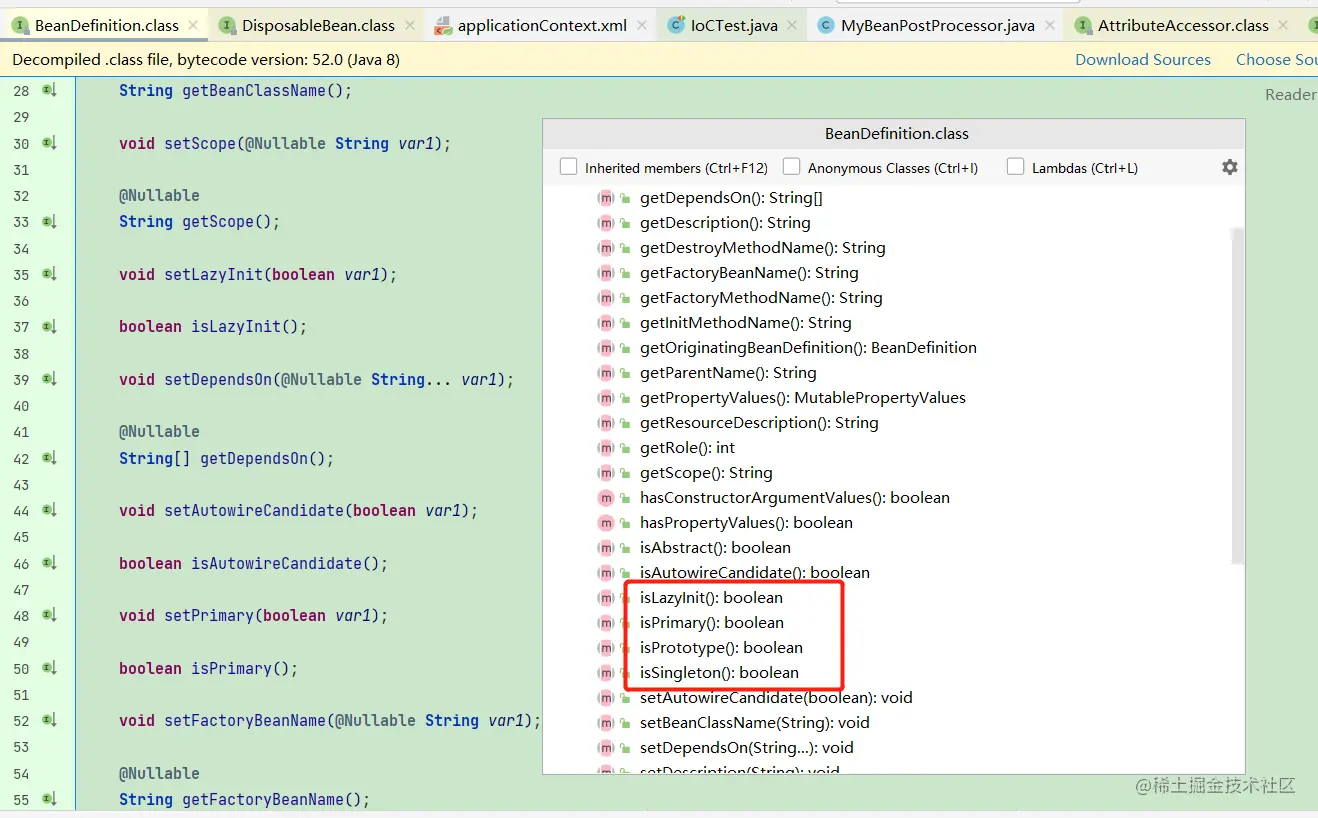Select getScope(): String entry in popup
Screen dimensions: 1318x818
(706, 473)
